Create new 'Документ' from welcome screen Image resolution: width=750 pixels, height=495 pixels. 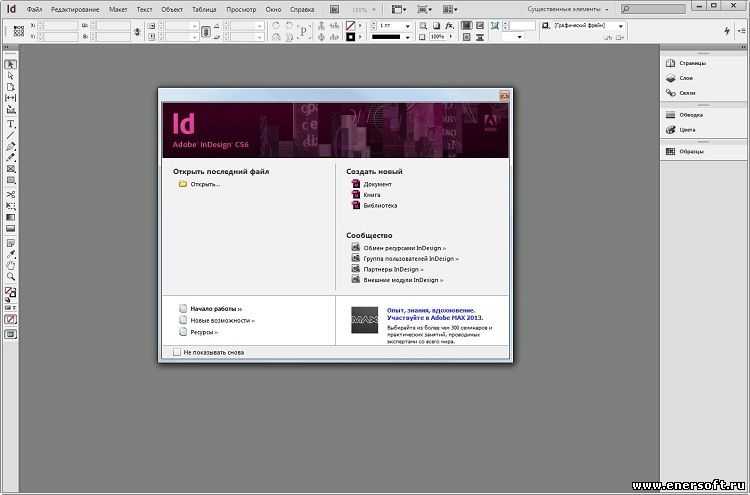pyautogui.click(x=377, y=184)
